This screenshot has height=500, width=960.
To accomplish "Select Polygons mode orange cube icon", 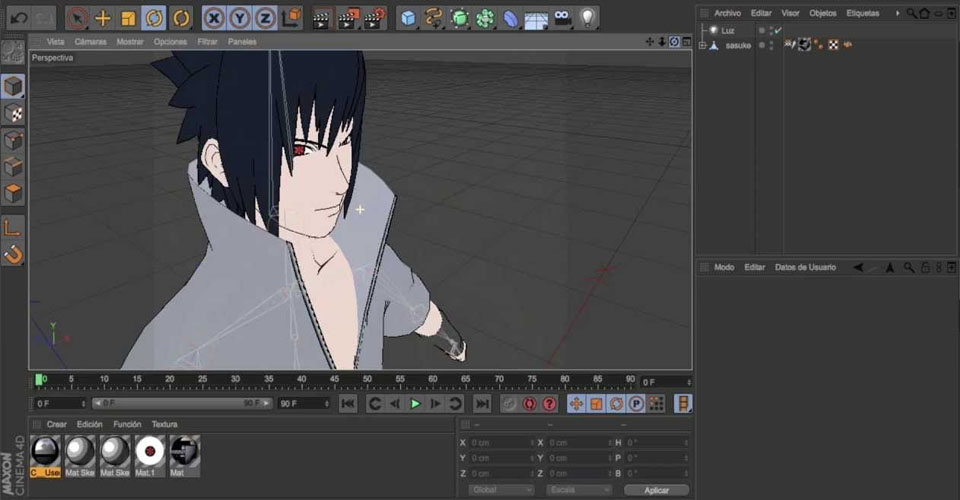I will [x=13, y=194].
